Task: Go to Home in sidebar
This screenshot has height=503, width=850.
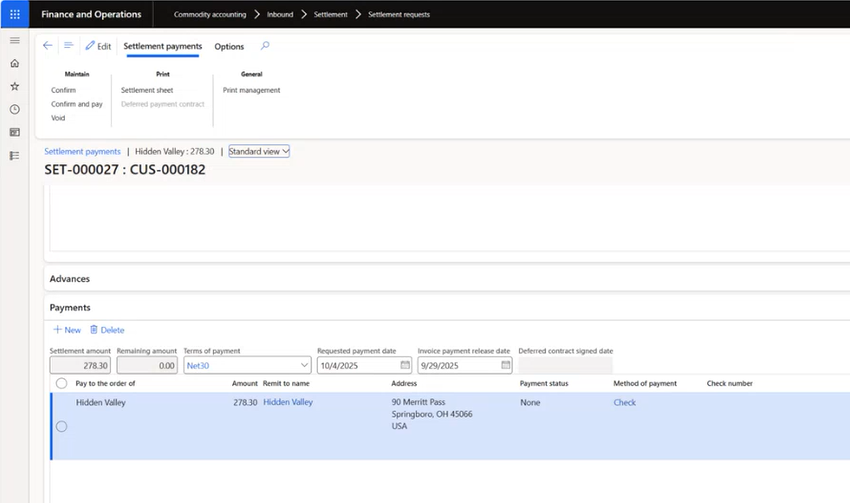Action: (14, 63)
